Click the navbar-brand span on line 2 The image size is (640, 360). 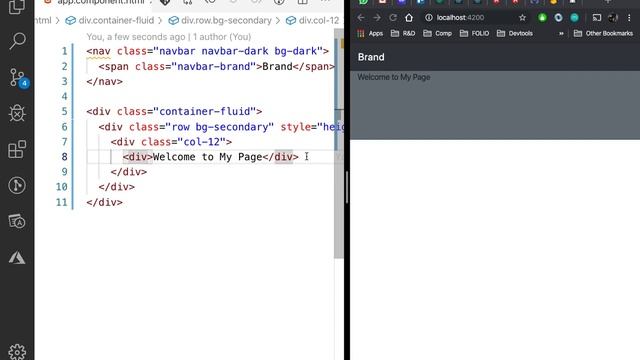[217, 67]
